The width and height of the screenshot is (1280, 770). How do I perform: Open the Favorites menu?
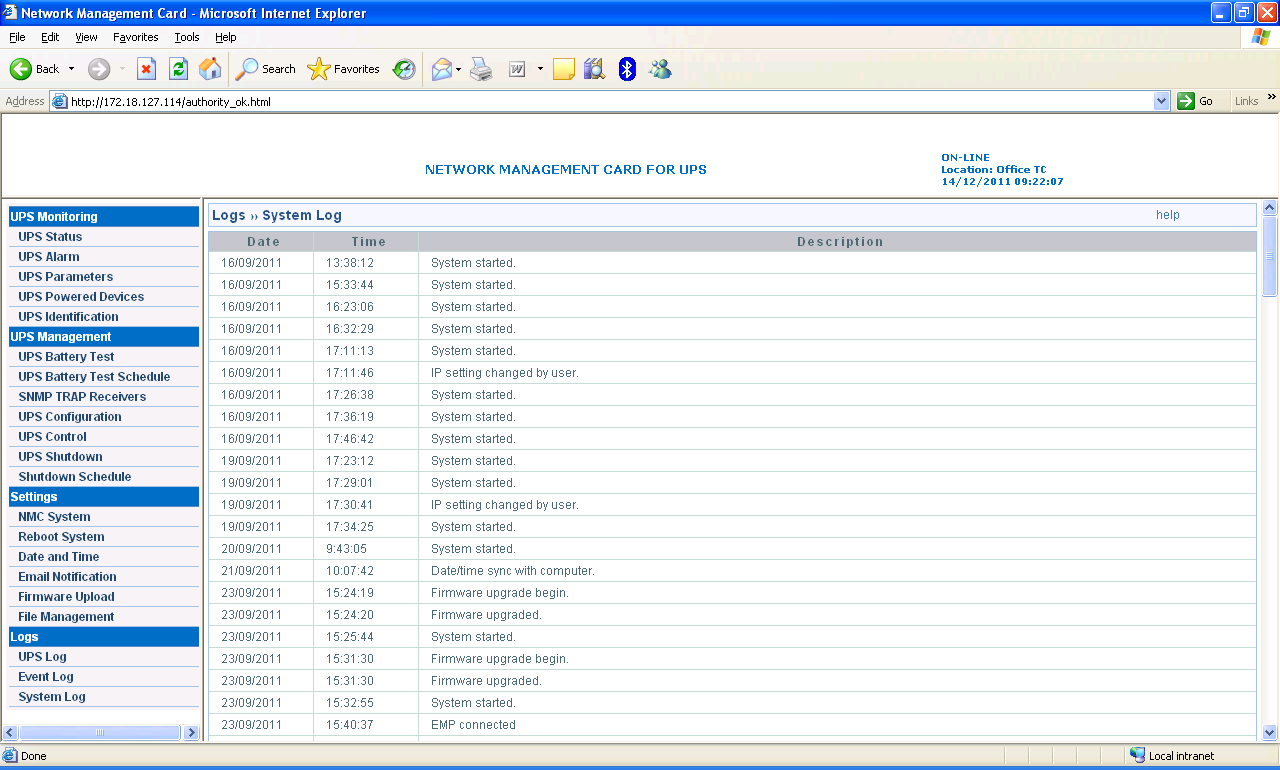pyautogui.click(x=136, y=37)
